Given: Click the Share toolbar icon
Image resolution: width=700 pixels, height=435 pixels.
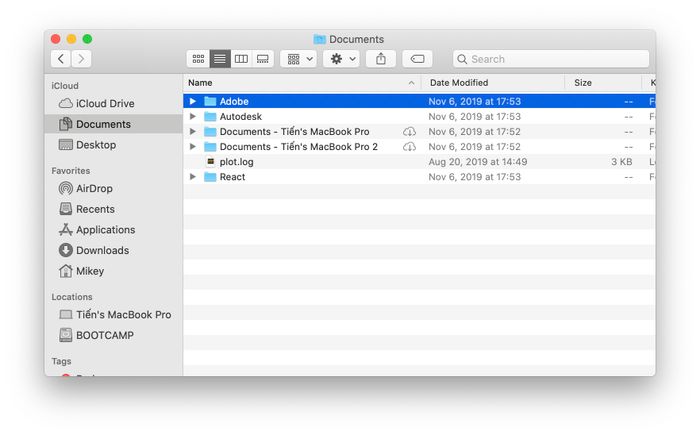Looking at the screenshot, I should (381, 59).
